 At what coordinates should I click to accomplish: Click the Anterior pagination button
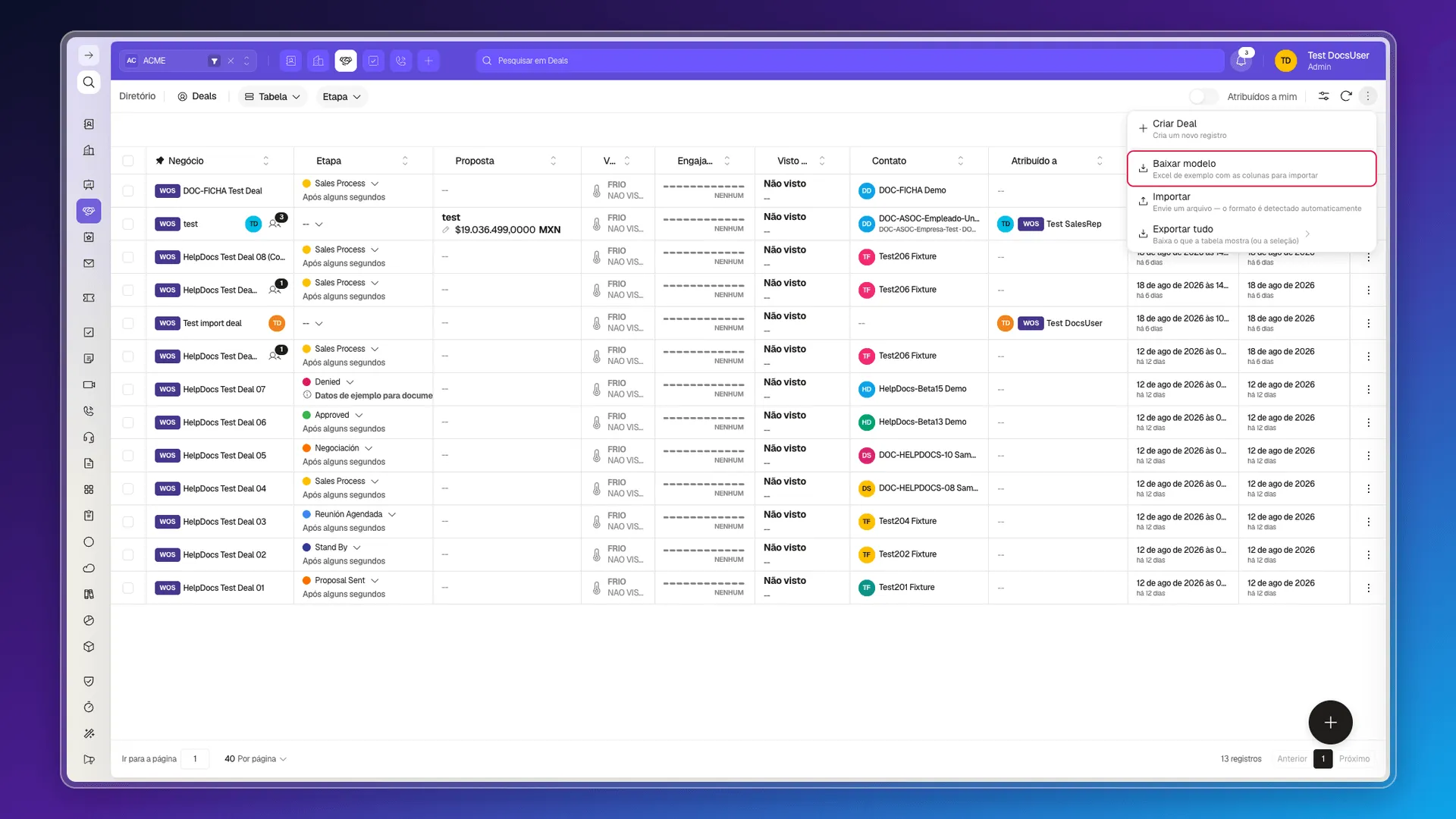[1291, 758]
